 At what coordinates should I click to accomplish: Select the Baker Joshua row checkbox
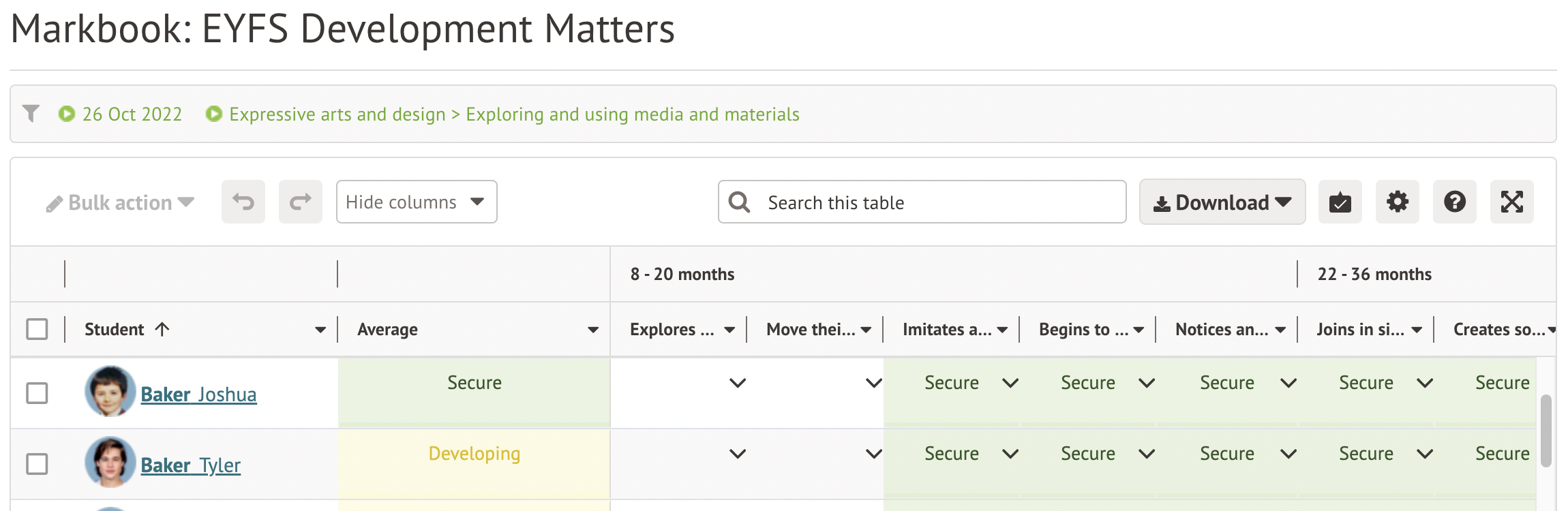click(37, 393)
